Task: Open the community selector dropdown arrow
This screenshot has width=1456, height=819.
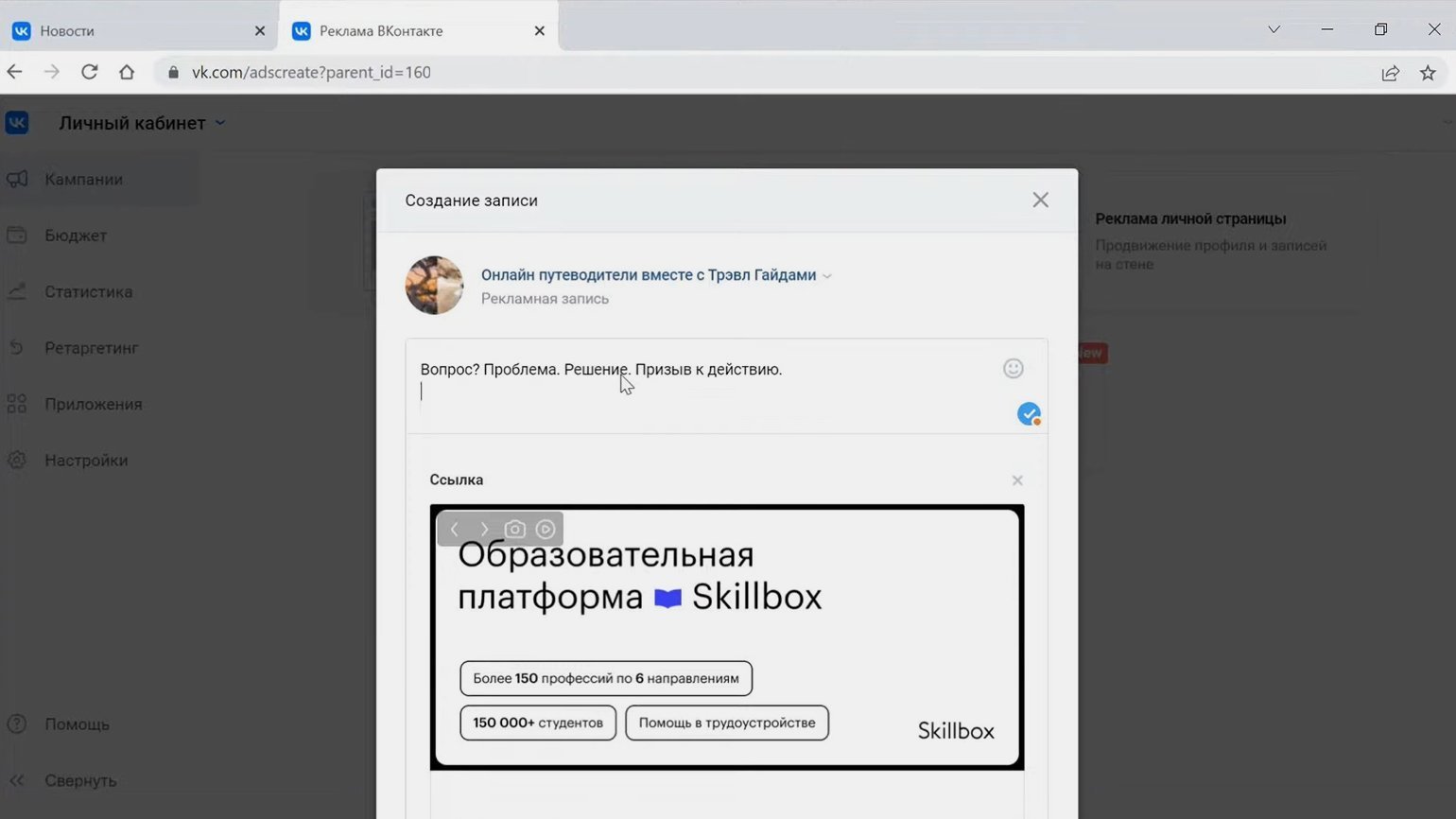Action: (x=827, y=276)
